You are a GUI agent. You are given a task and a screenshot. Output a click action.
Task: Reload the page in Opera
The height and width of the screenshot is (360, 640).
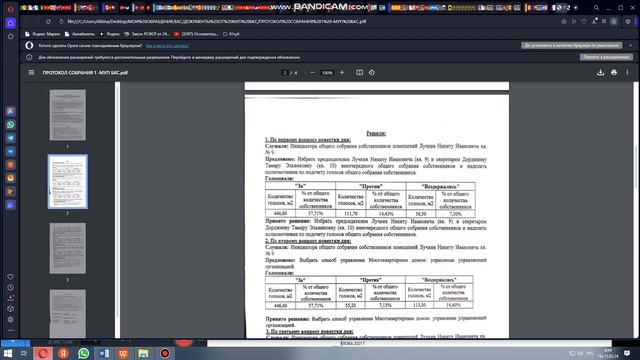pos(48,21)
